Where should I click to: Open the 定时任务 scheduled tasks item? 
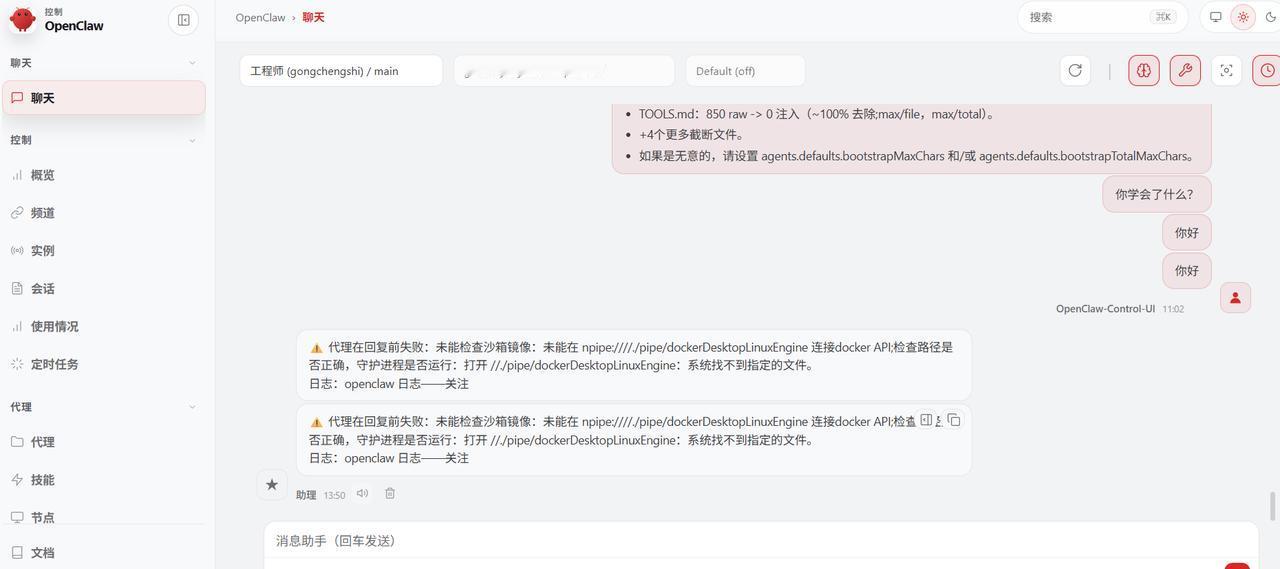104,365
